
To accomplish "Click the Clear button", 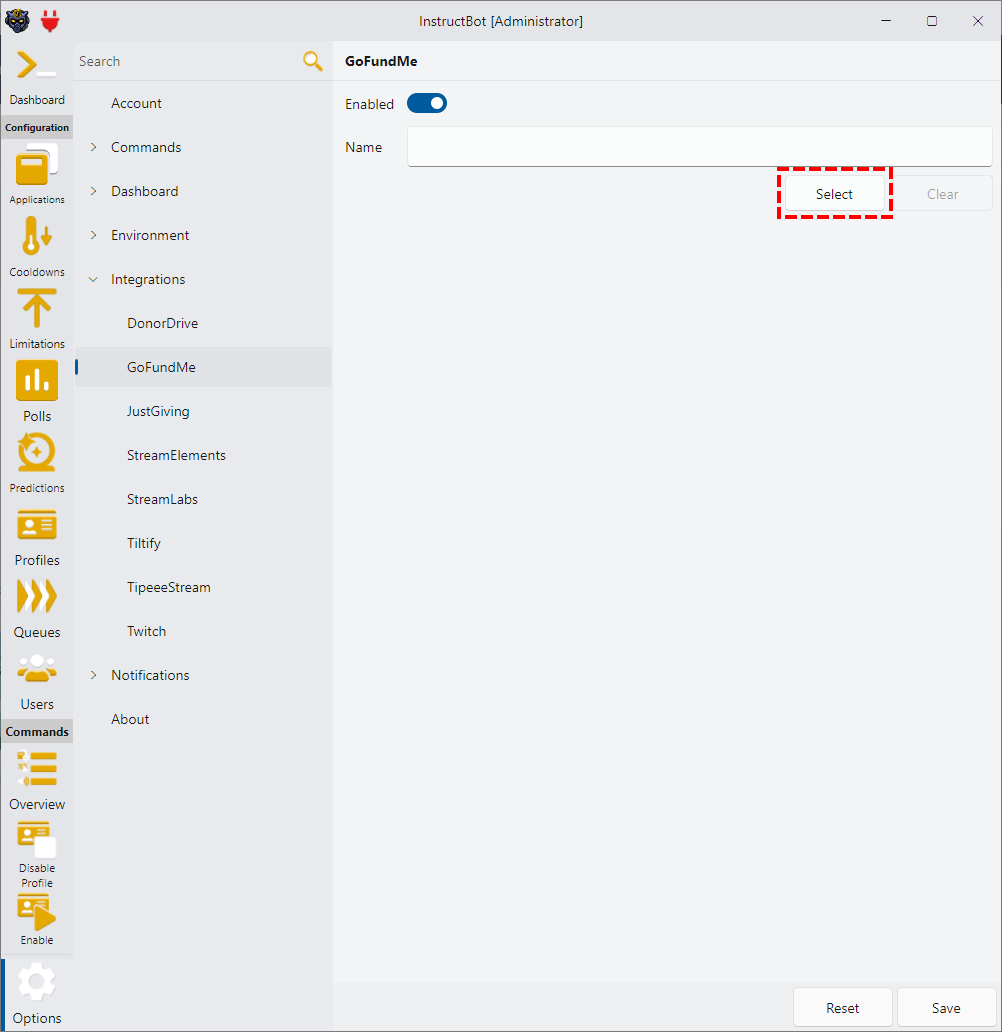I will click(x=943, y=194).
